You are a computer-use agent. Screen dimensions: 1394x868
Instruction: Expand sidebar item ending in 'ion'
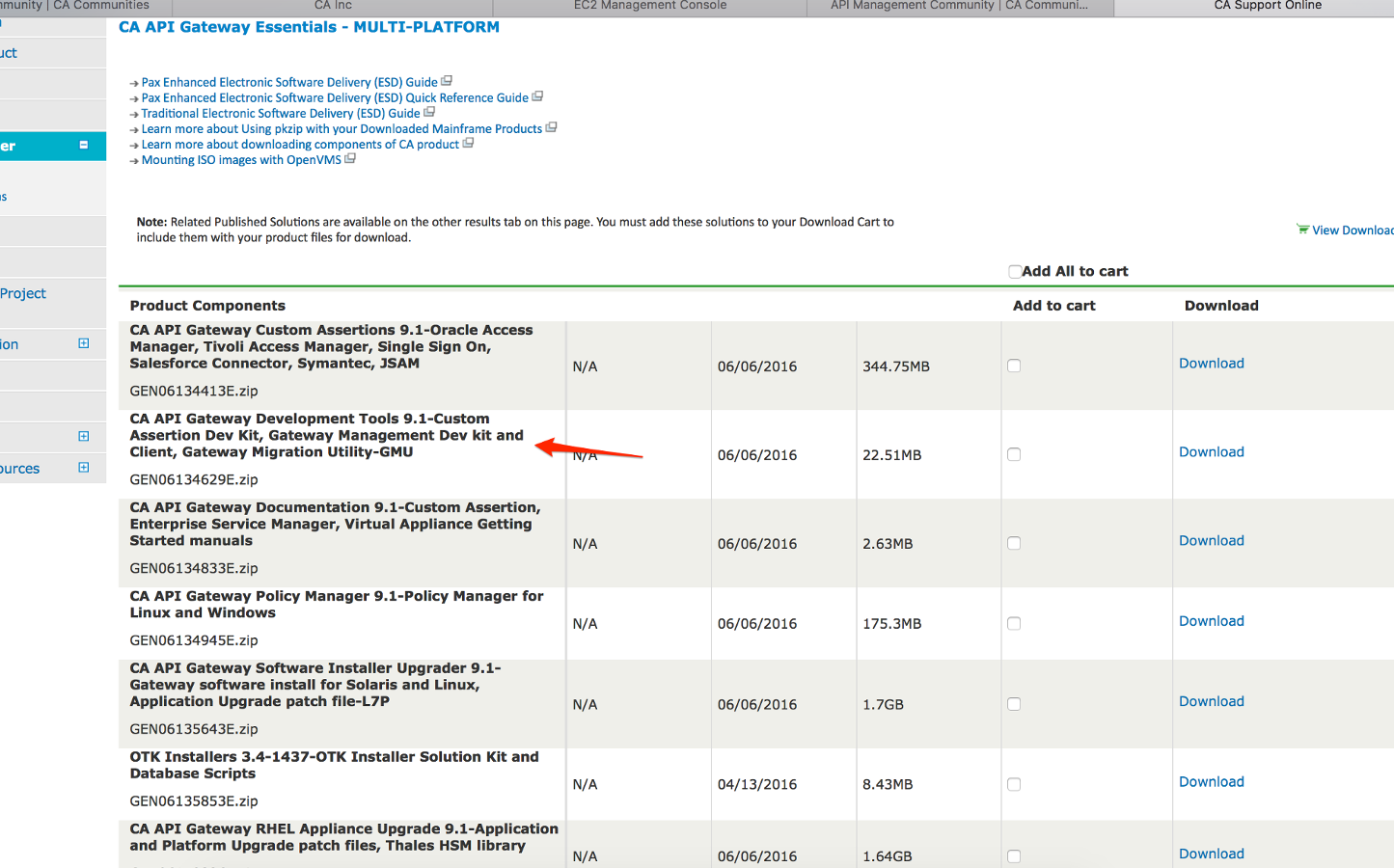click(x=84, y=343)
